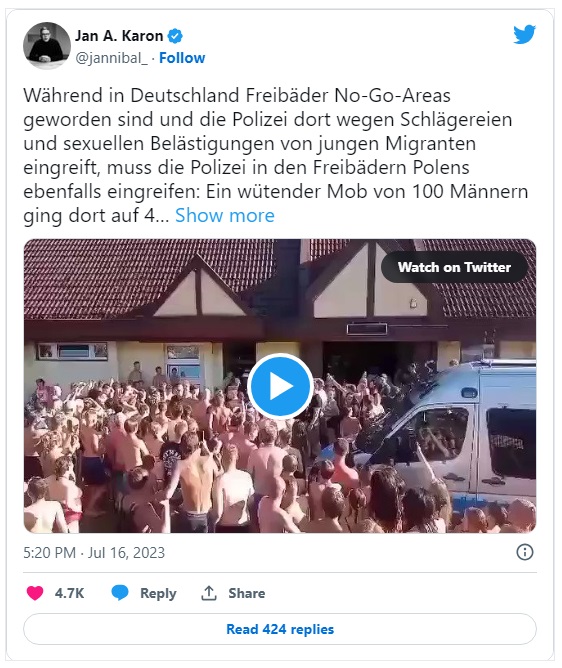Click Watch on Twitter button
This screenshot has height=668, width=562.
[x=454, y=267]
